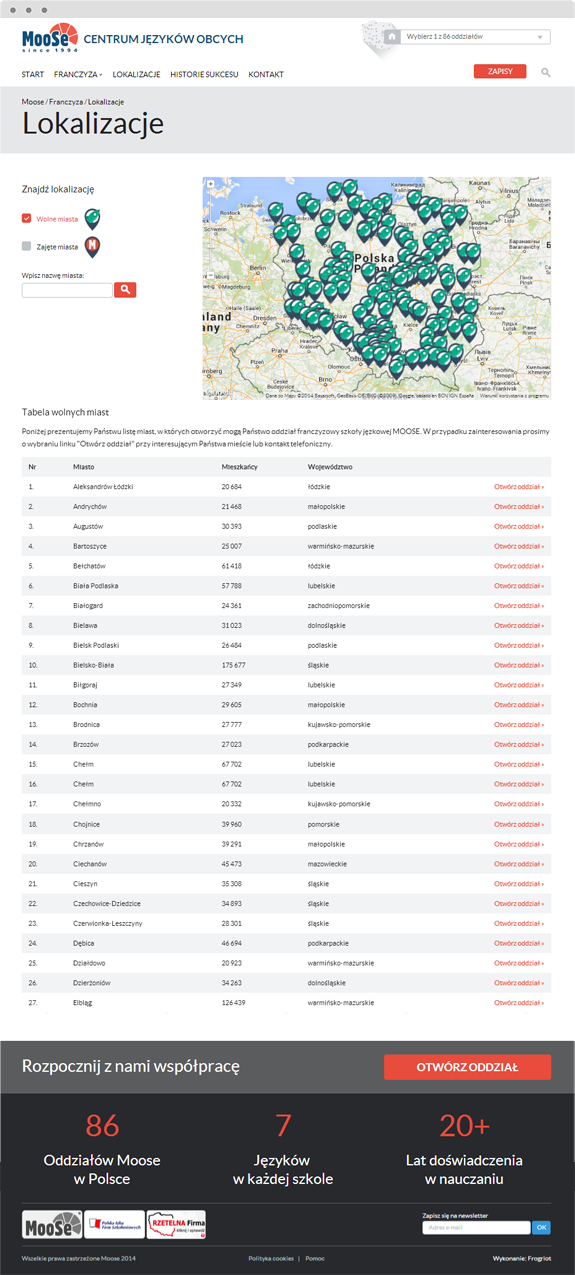Click 'Otwórz oddział' for Dębica
This screenshot has height=1275, width=575.
pos(518,943)
